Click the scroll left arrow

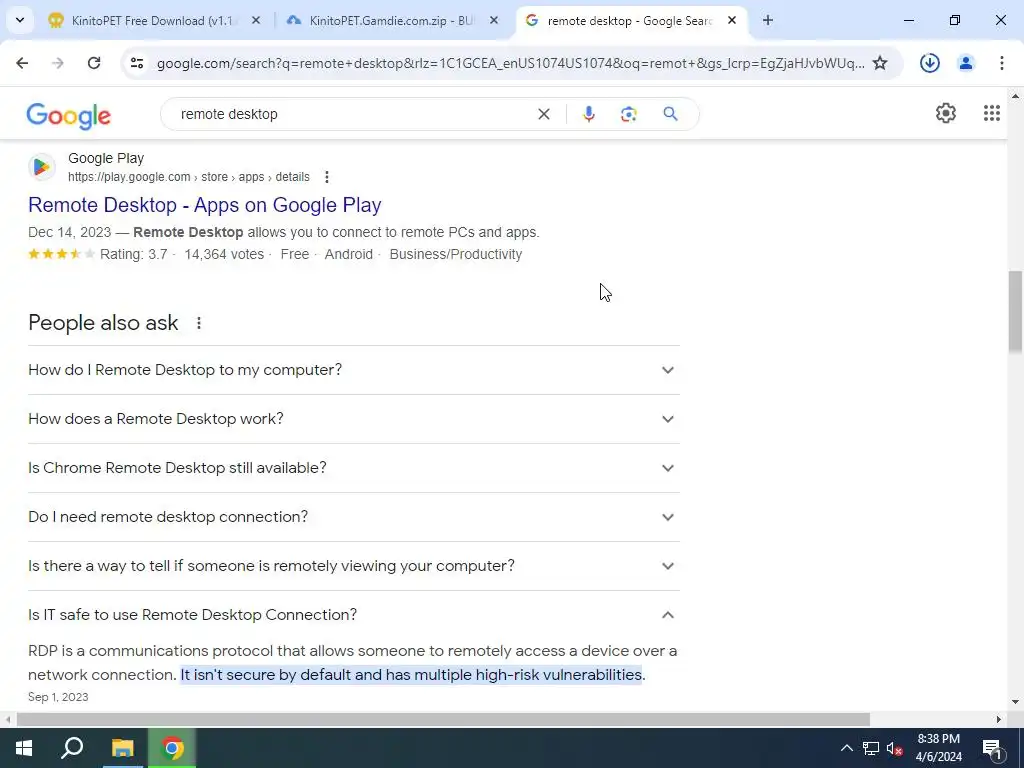[8, 719]
